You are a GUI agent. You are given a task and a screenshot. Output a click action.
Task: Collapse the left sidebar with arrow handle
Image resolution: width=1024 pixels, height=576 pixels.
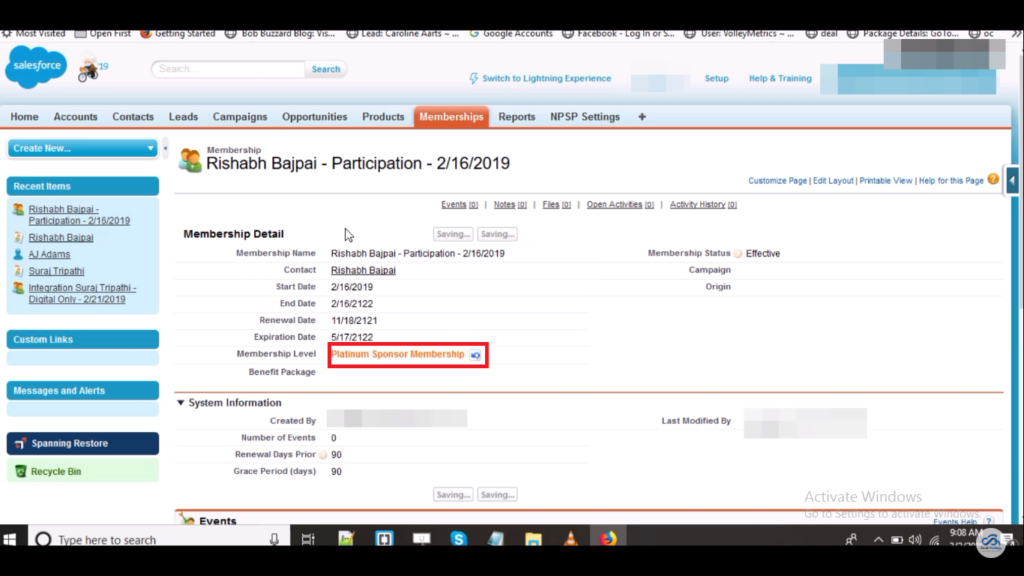165,148
